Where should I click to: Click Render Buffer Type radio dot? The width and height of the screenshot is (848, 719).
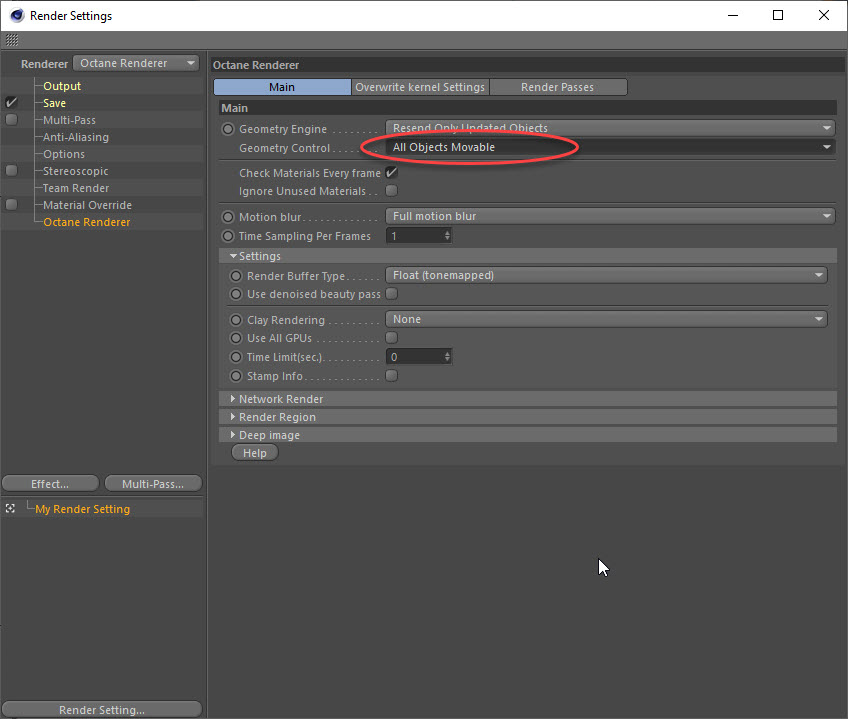click(x=236, y=276)
